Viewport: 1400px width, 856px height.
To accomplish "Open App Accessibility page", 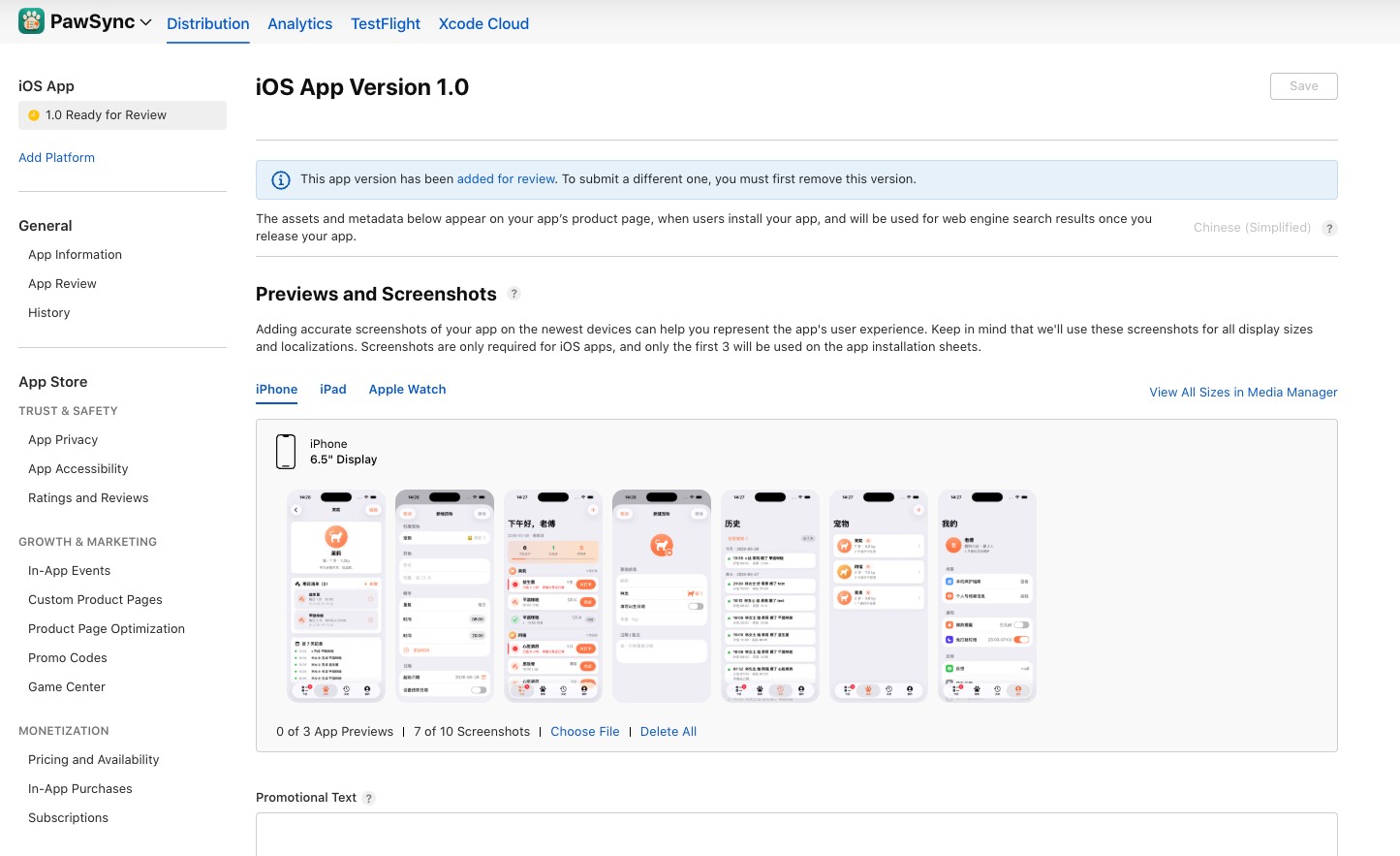I will (78, 469).
